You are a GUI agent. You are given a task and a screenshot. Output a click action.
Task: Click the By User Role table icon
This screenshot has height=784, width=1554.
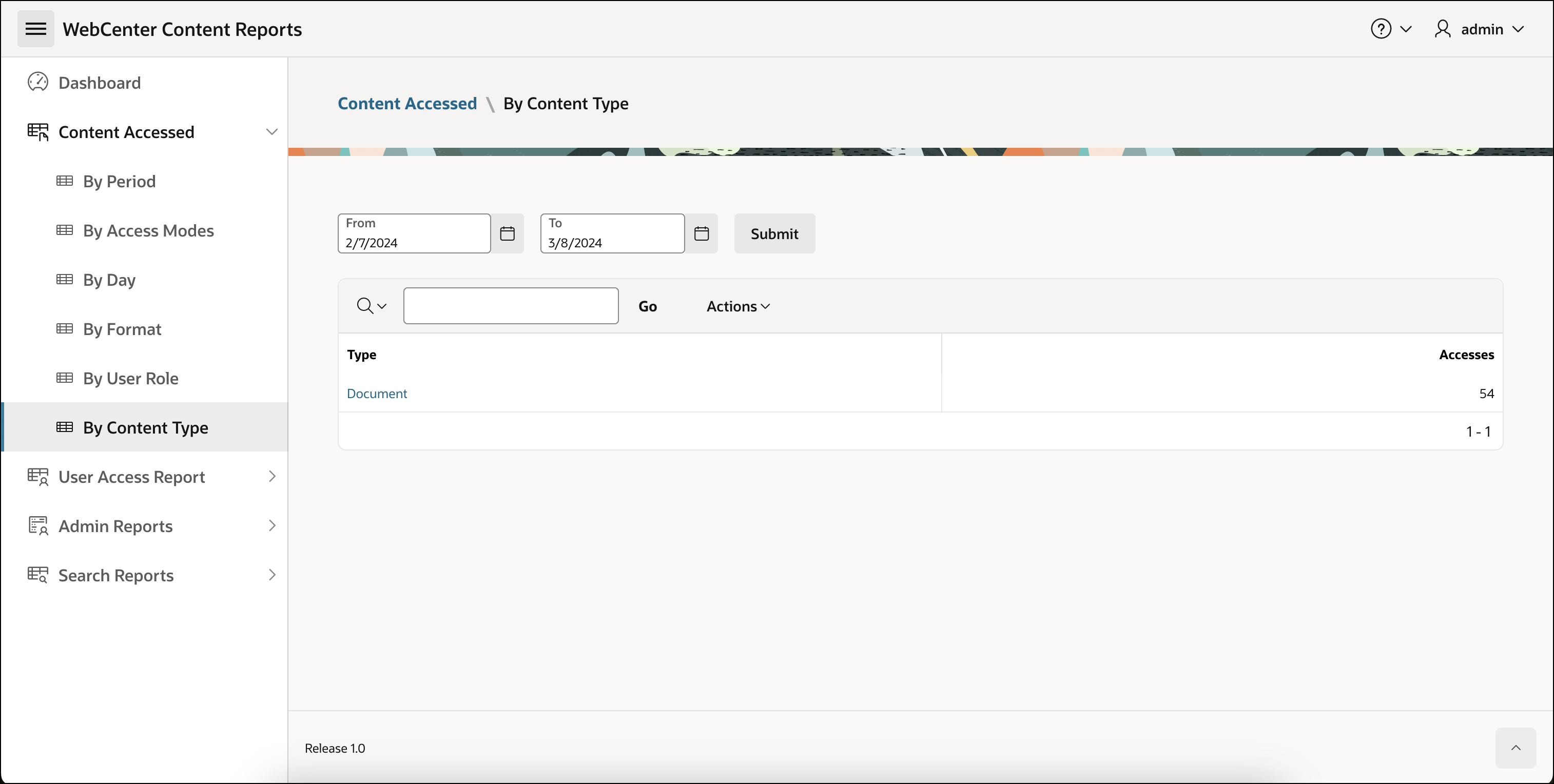[x=65, y=378]
